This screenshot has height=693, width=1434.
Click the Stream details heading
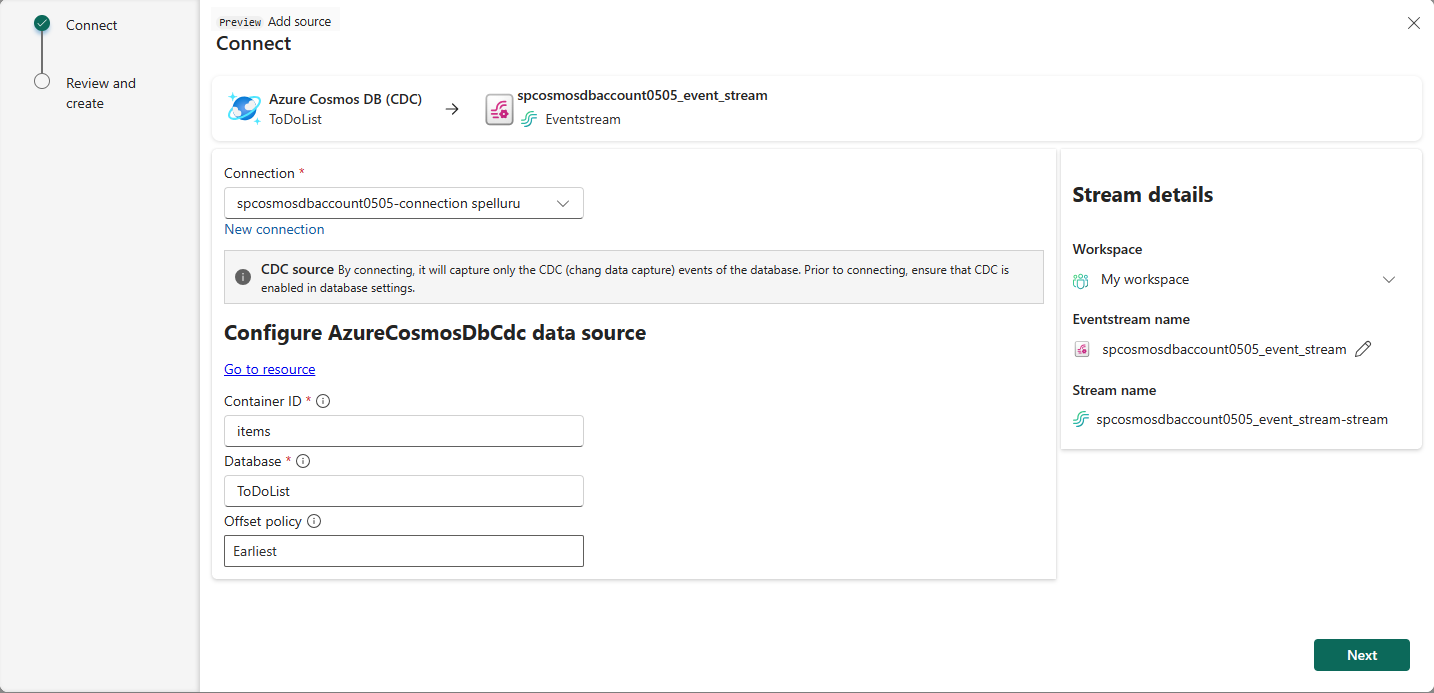click(1143, 195)
